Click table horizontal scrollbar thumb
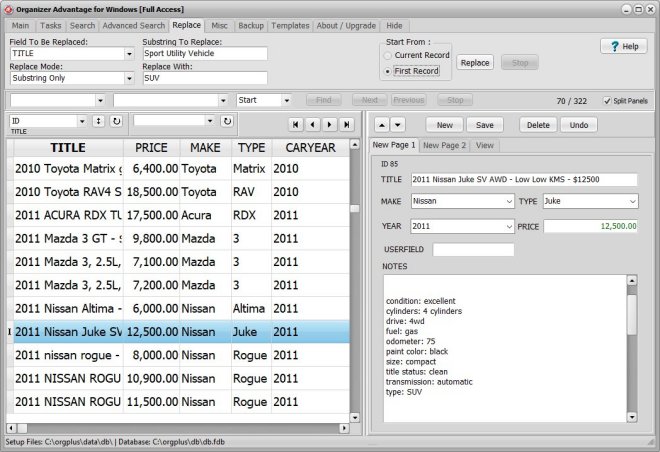 (22, 428)
